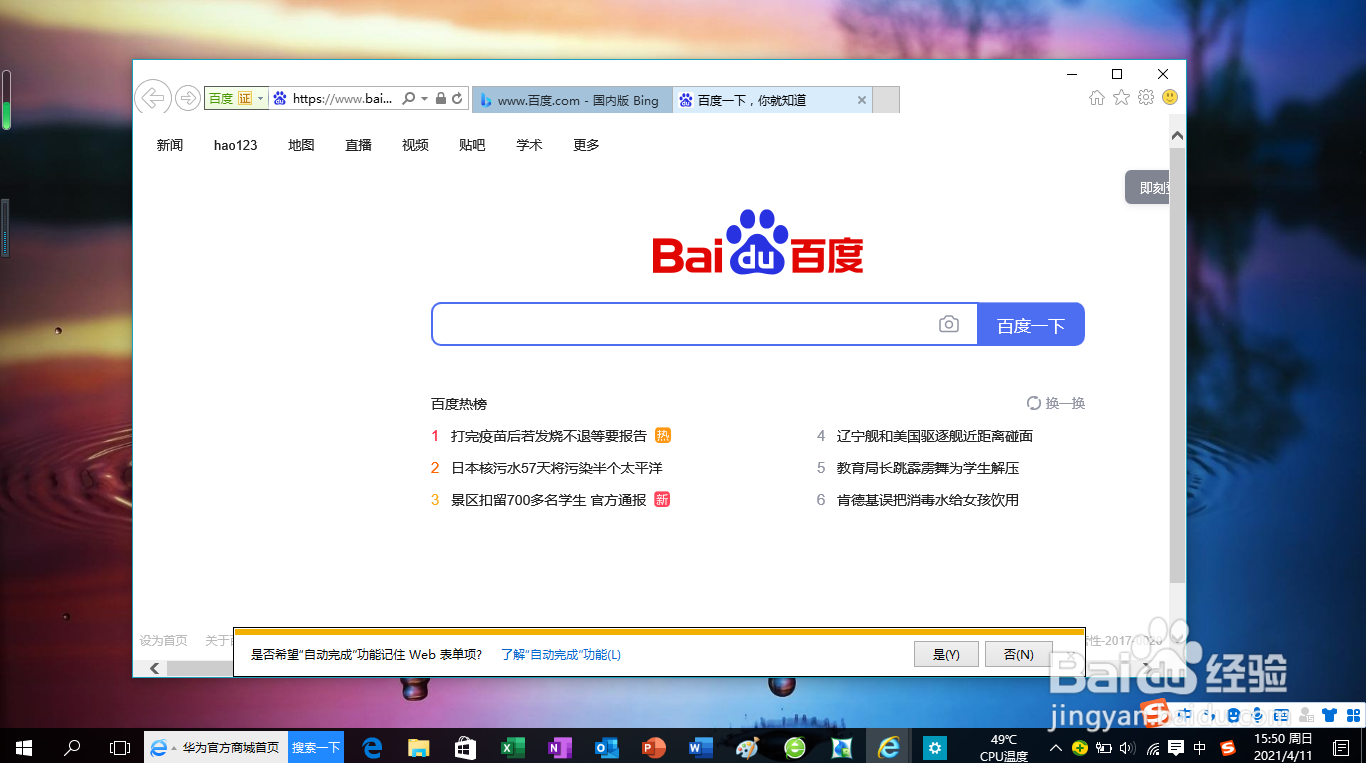Open the taskbar search magnifier
The image size is (1366, 763).
coord(72,747)
